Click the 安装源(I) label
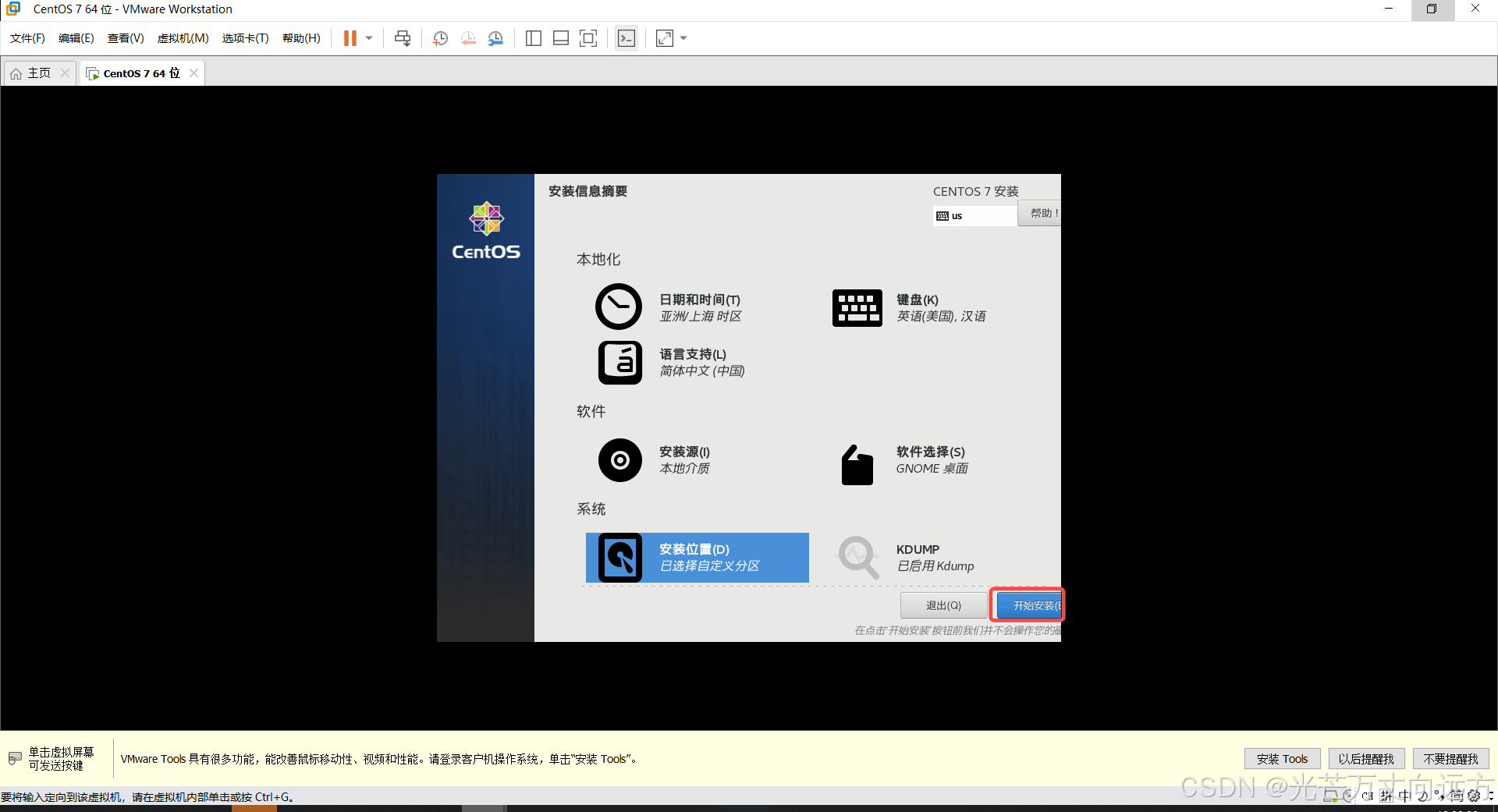This screenshot has height=812, width=1498. click(x=684, y=452)
